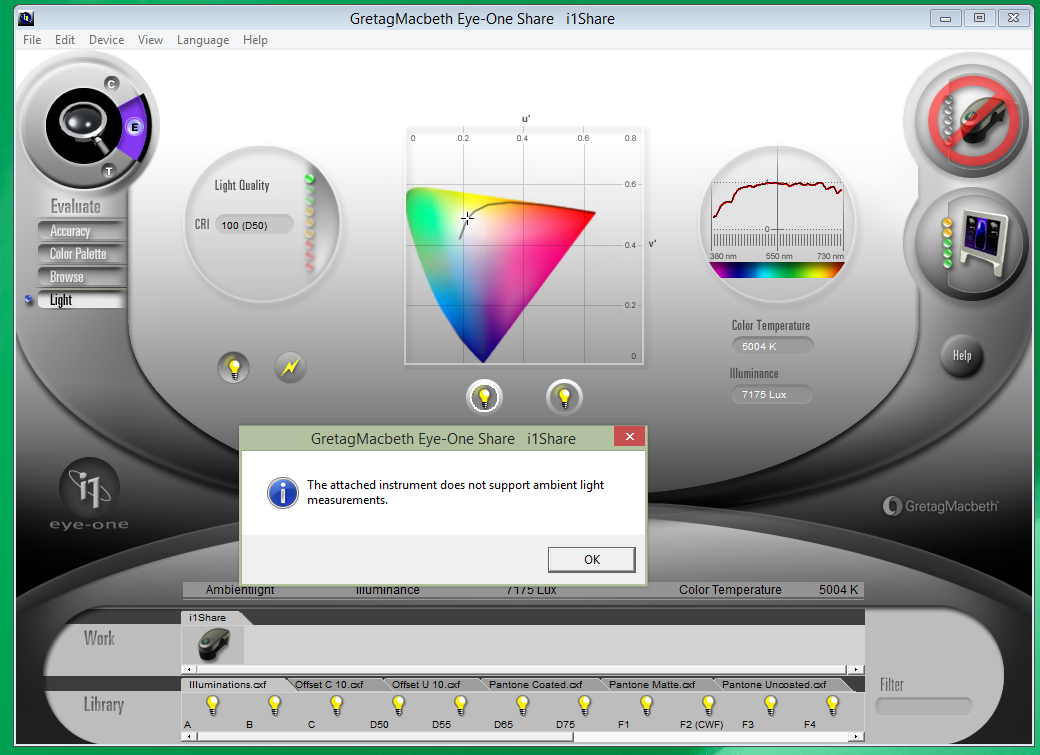Click the right bulb icon below chromaticity diagram

tap(564, 397)
